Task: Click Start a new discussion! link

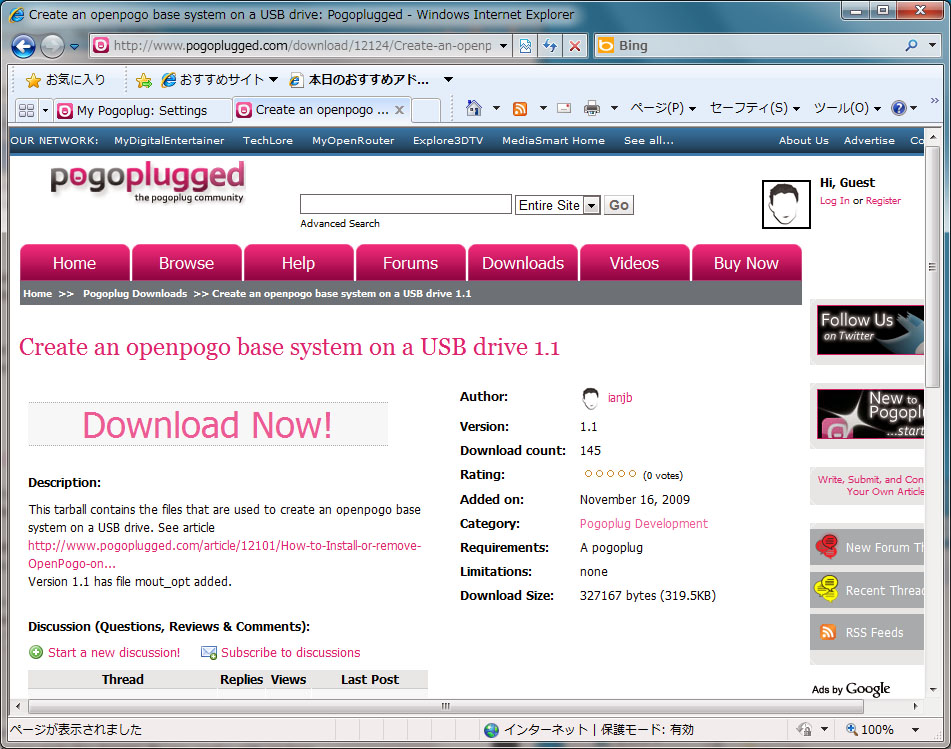Action: (x=114, y=653)
